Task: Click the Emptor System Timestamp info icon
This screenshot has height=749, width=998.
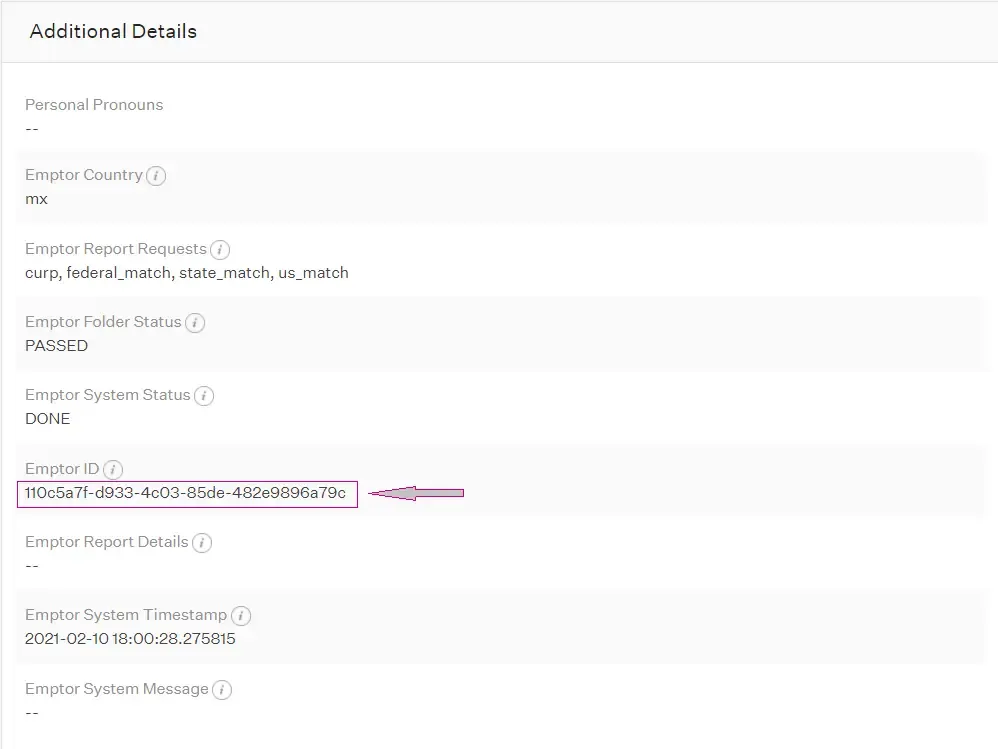Action: [x=241, y=616]
